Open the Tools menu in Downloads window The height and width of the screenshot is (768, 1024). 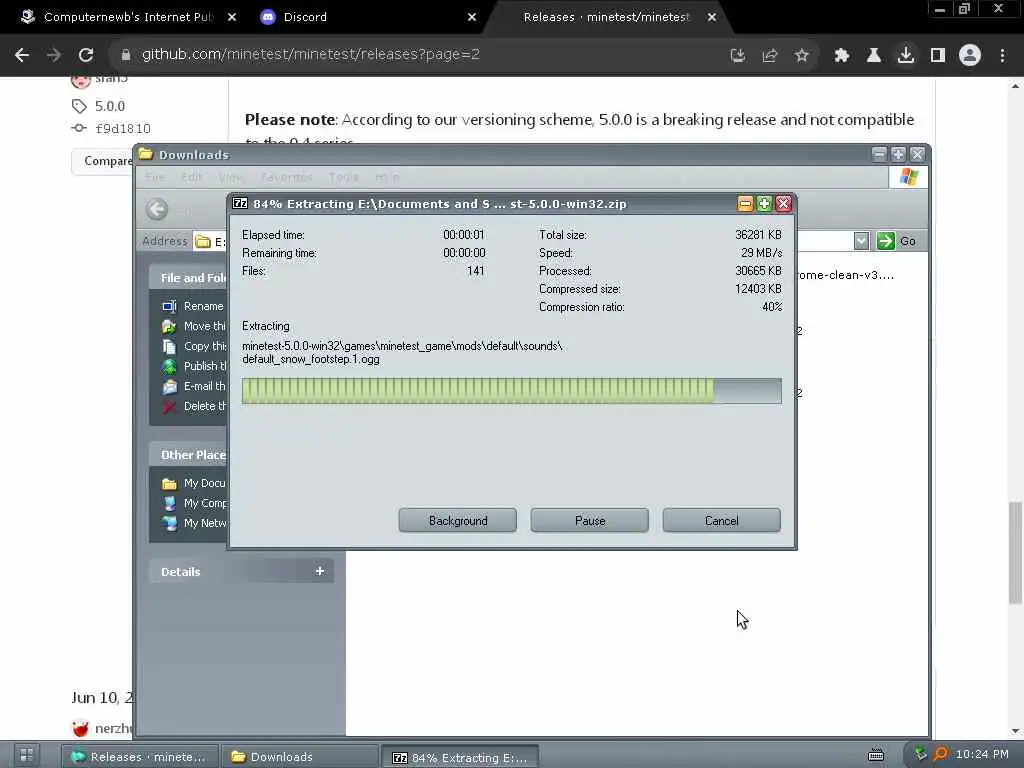(x=344, y=177)
